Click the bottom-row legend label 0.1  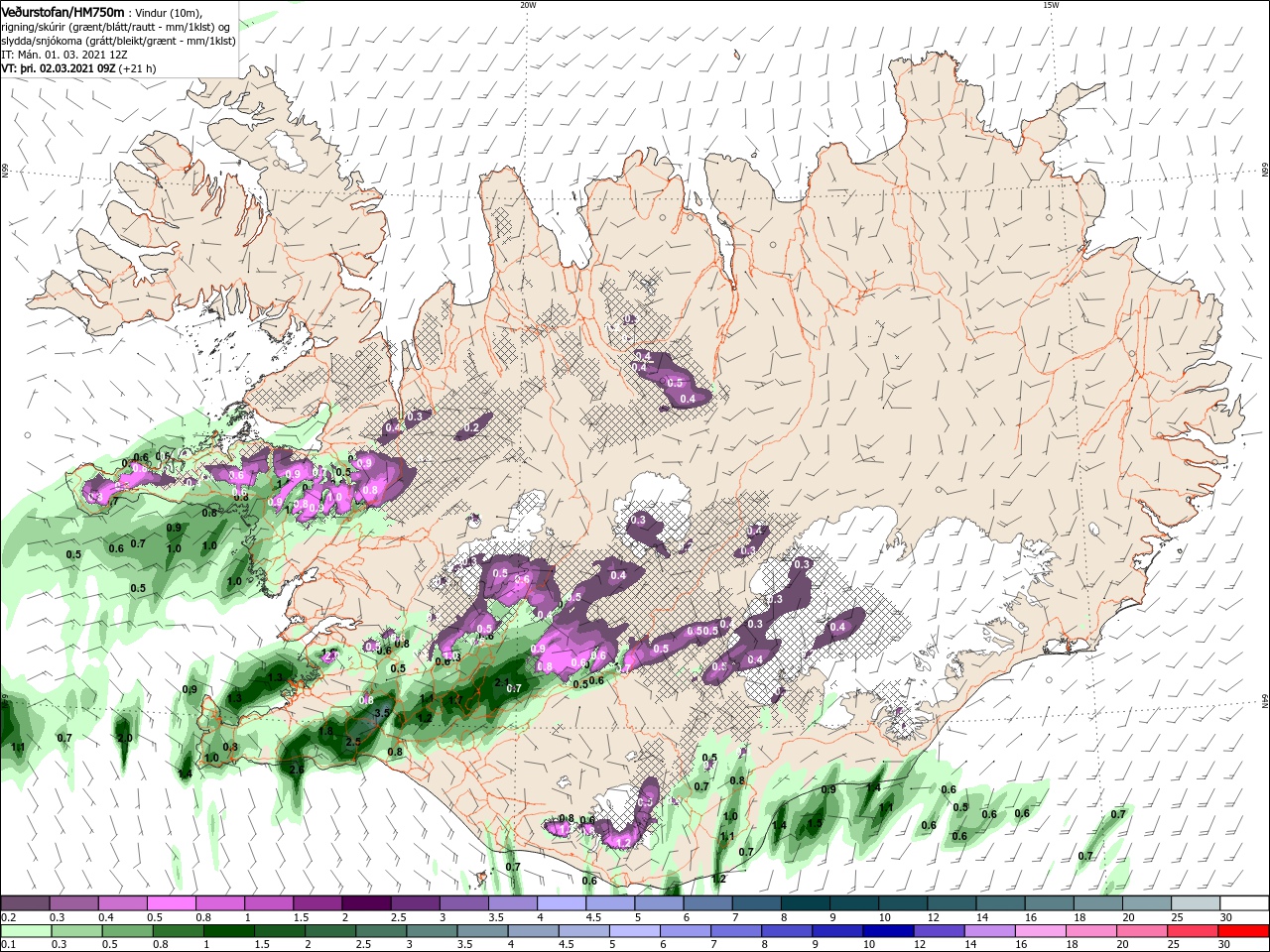[9, 945]
